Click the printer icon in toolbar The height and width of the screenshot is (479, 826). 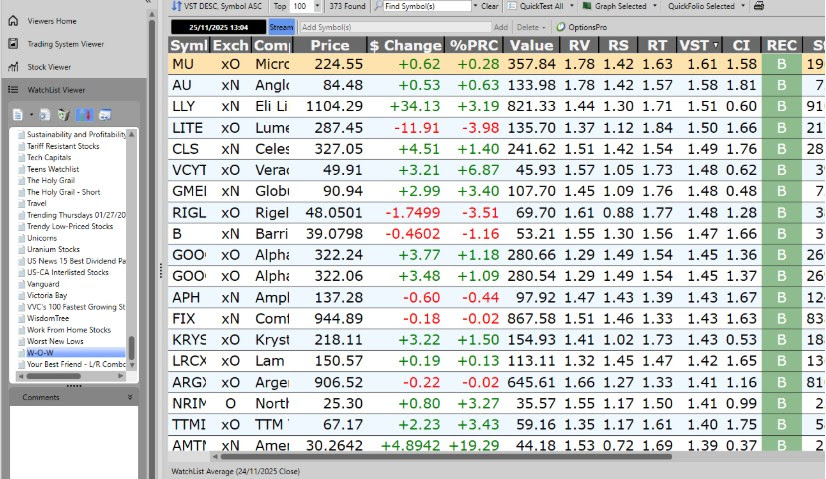(759, 6)
